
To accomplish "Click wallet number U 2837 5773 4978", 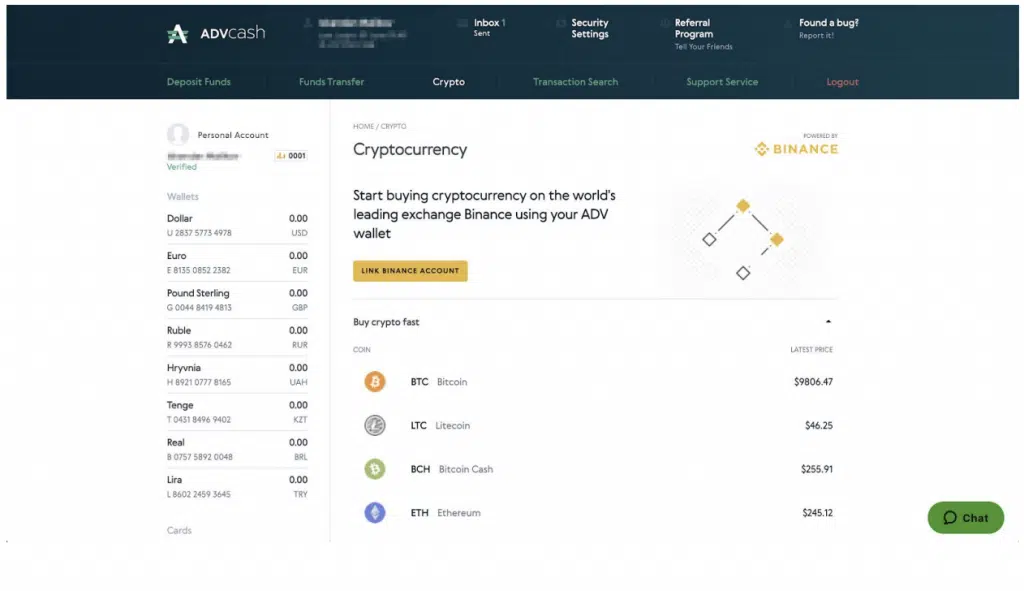I will pyautogui.click(x=199, y=232).
